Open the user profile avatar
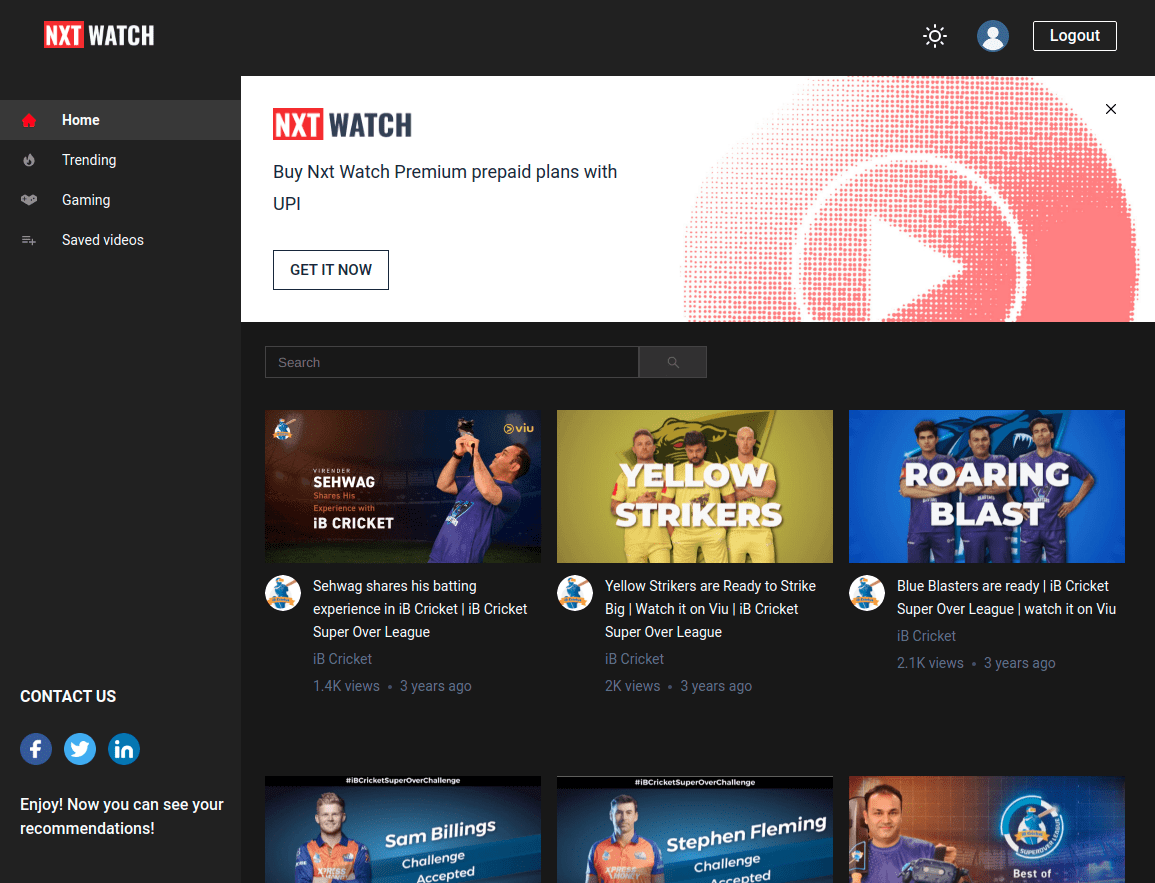 992,35
